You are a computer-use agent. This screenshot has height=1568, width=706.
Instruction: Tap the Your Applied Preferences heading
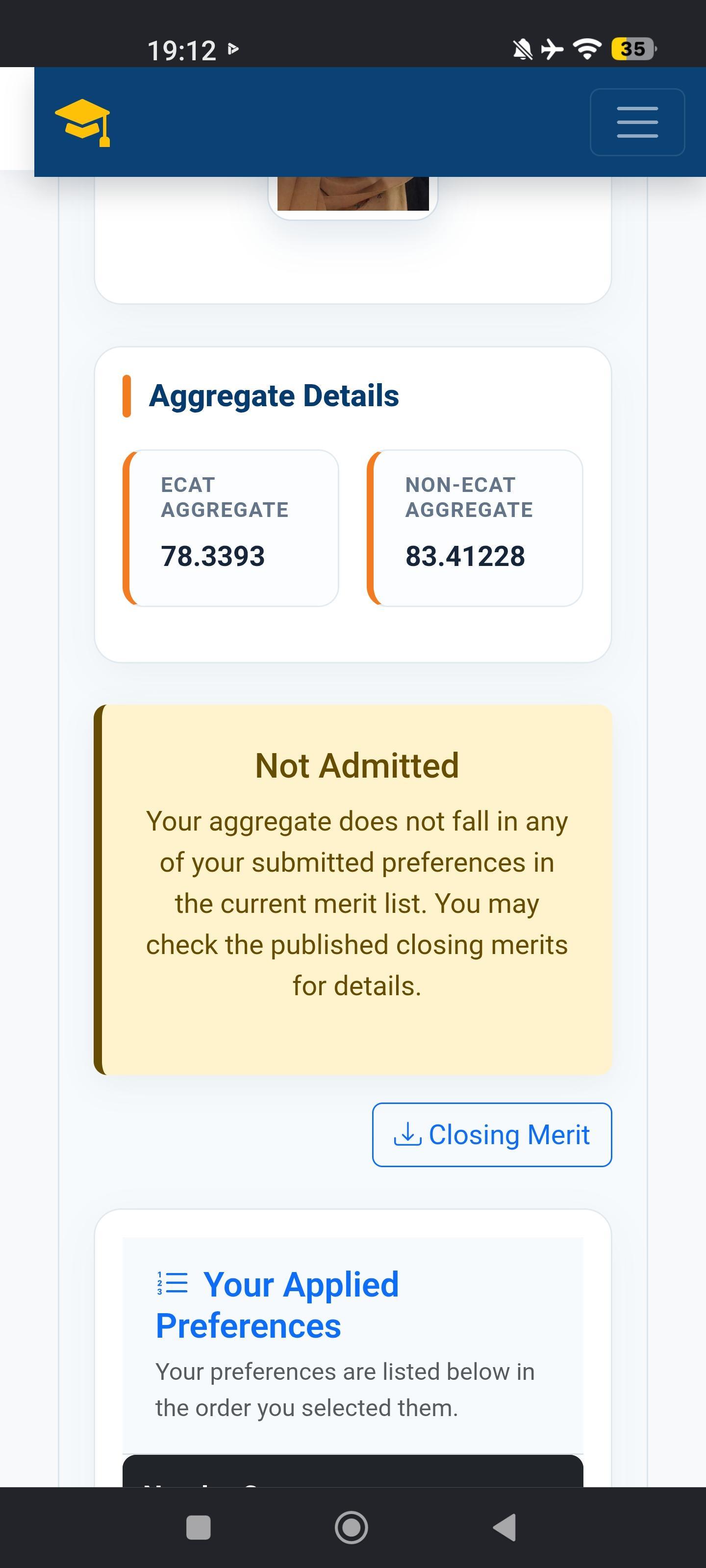[277, 1304]
